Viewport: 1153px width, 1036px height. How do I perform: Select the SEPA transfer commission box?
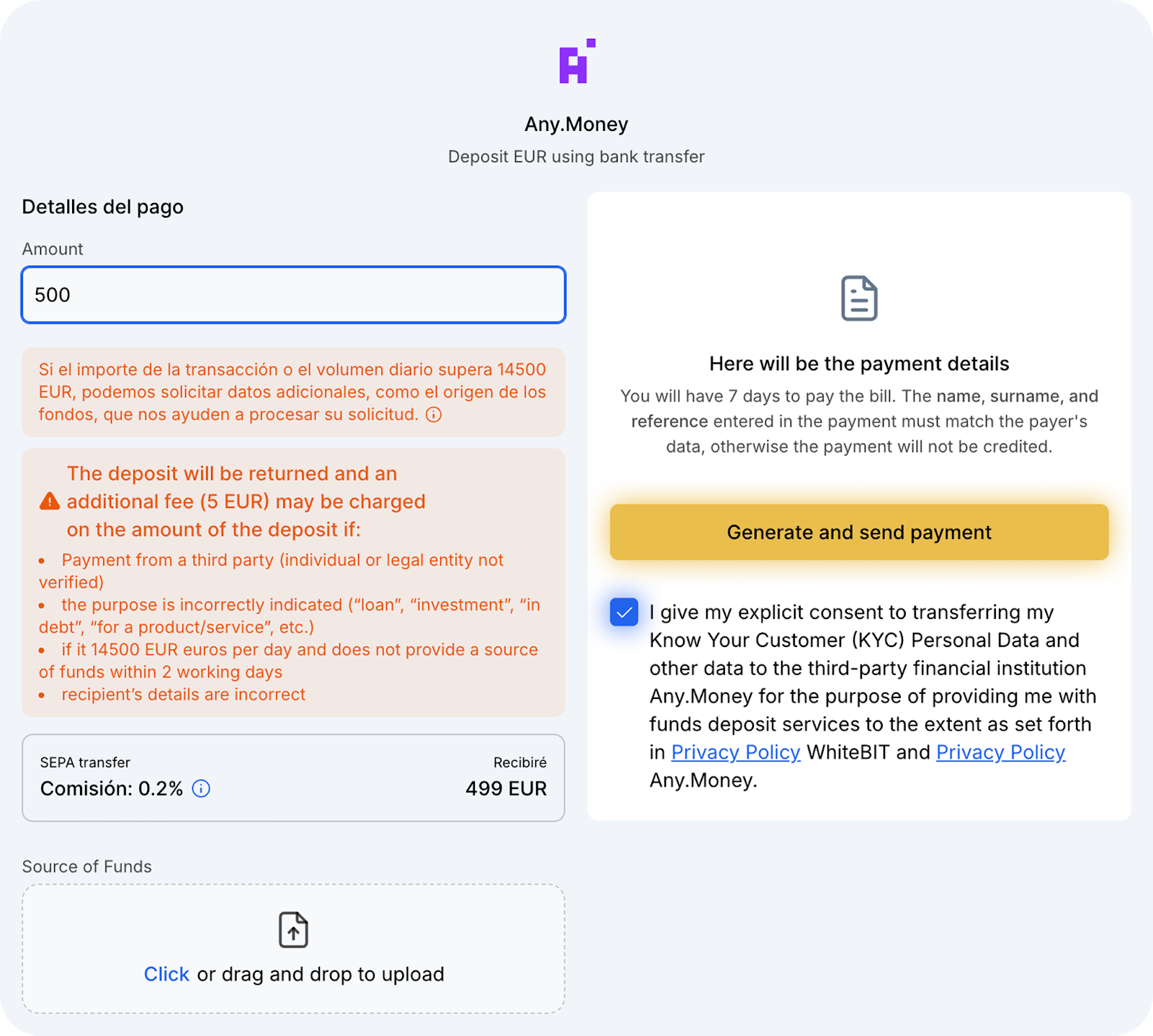pos(293,778)
